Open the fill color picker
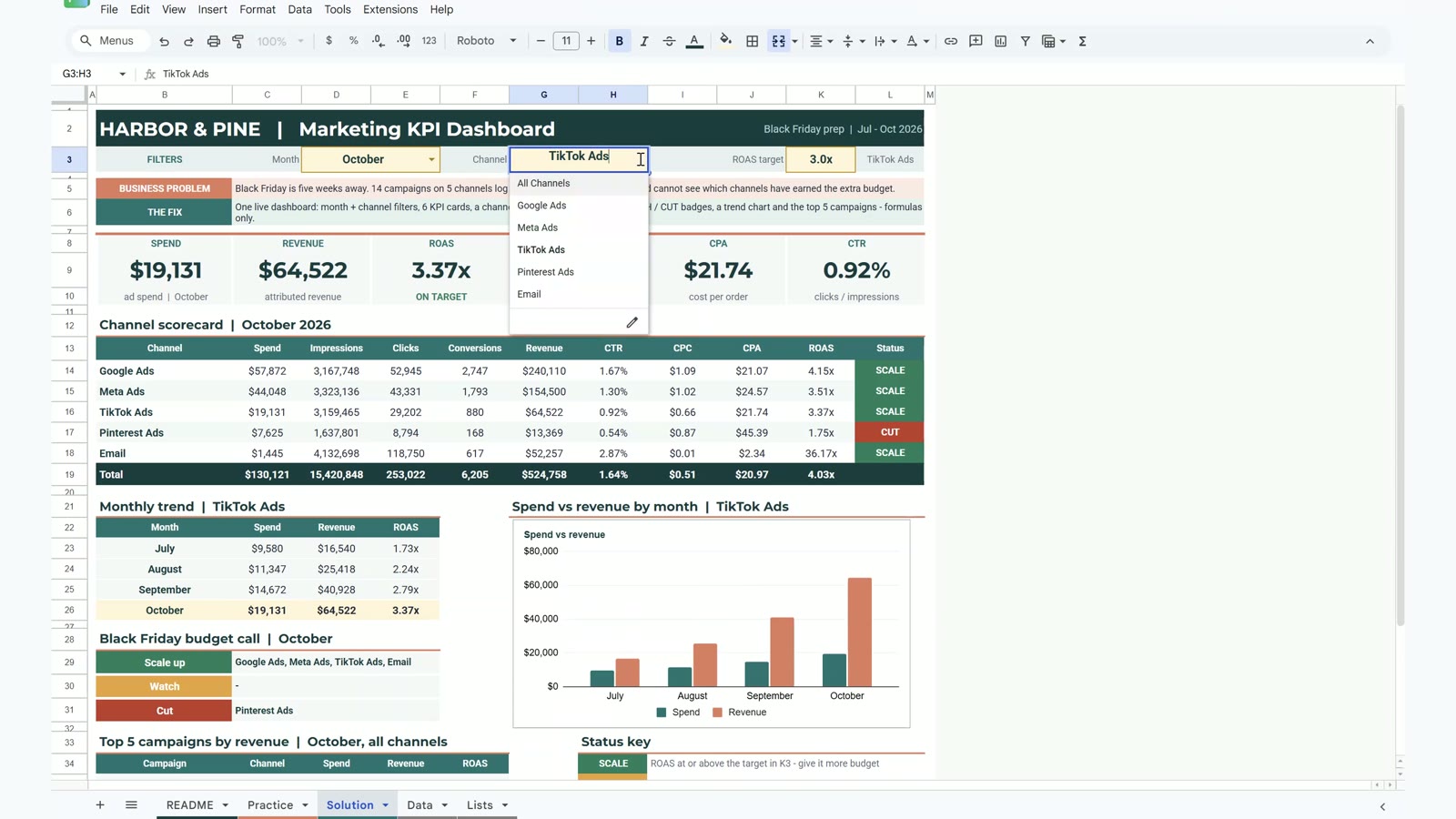Image resolution: width=1456 pixels, height=819 pixels. [725, 41]
